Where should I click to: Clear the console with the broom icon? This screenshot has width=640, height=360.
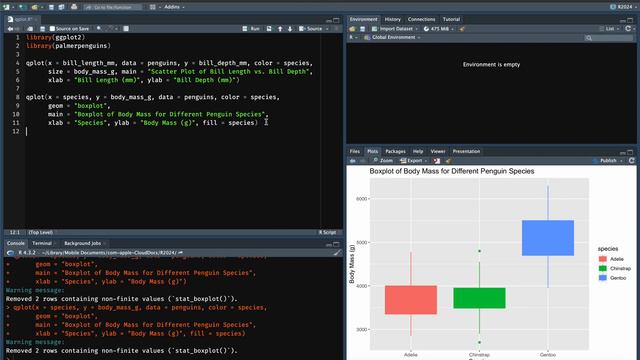tap(337, 253)
